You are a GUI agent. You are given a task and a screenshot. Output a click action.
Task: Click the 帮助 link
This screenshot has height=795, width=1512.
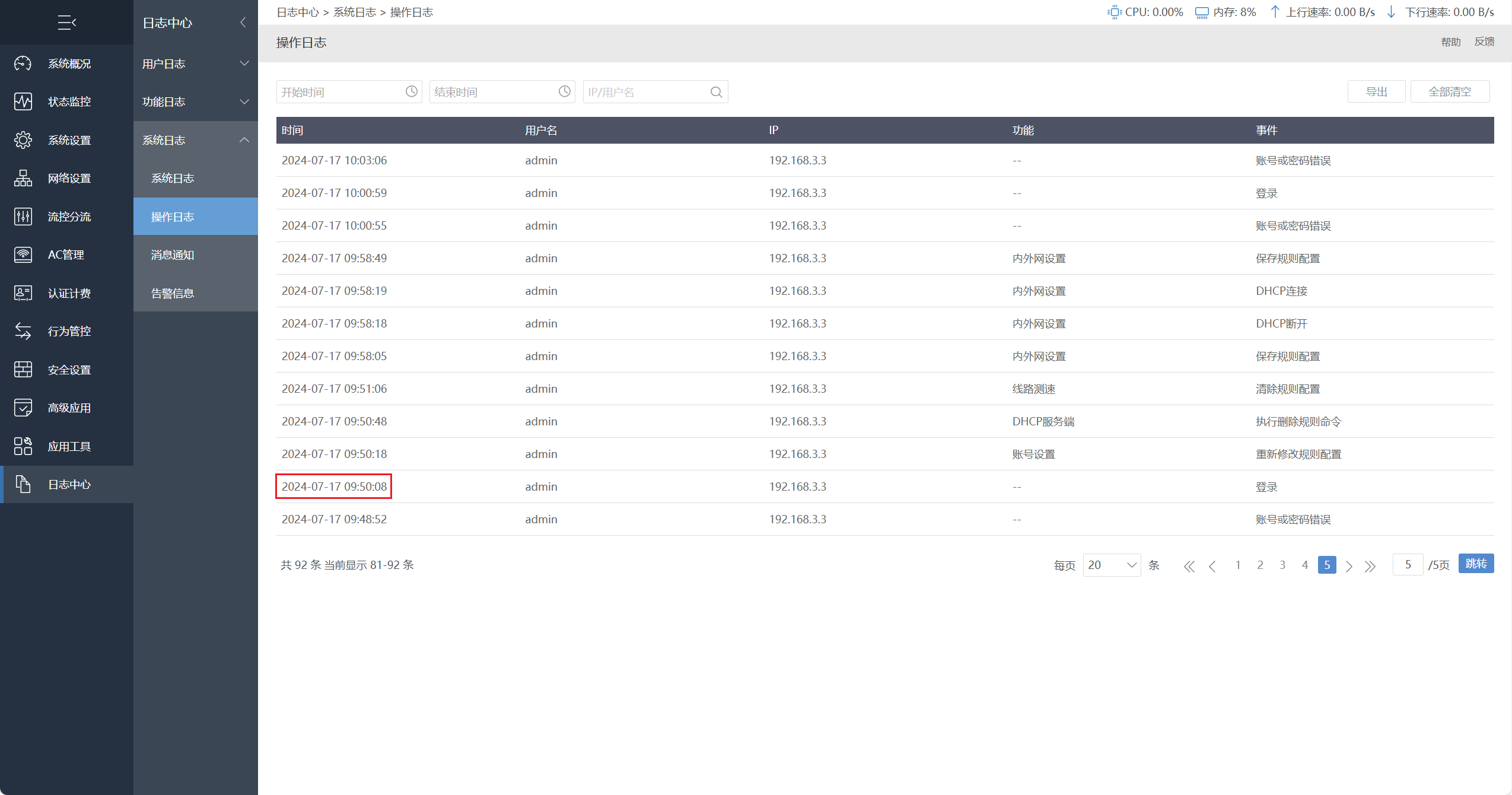click(x=1451, y=42)
